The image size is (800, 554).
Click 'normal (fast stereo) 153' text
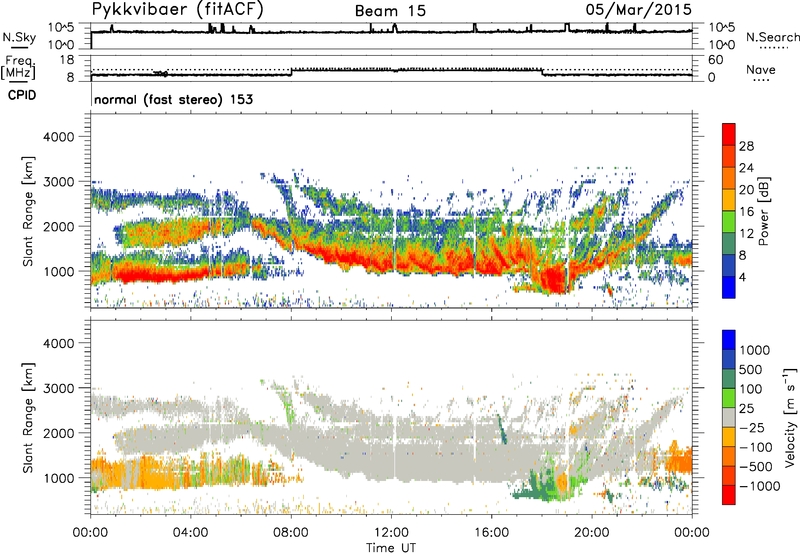tap(173, 99)
